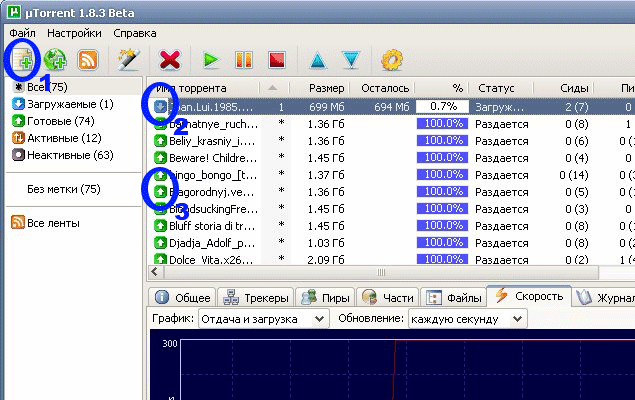635x400 pixels.
Task: Select the Djadja_Adolf_p... torrent
Action: [x=391, y=243]
